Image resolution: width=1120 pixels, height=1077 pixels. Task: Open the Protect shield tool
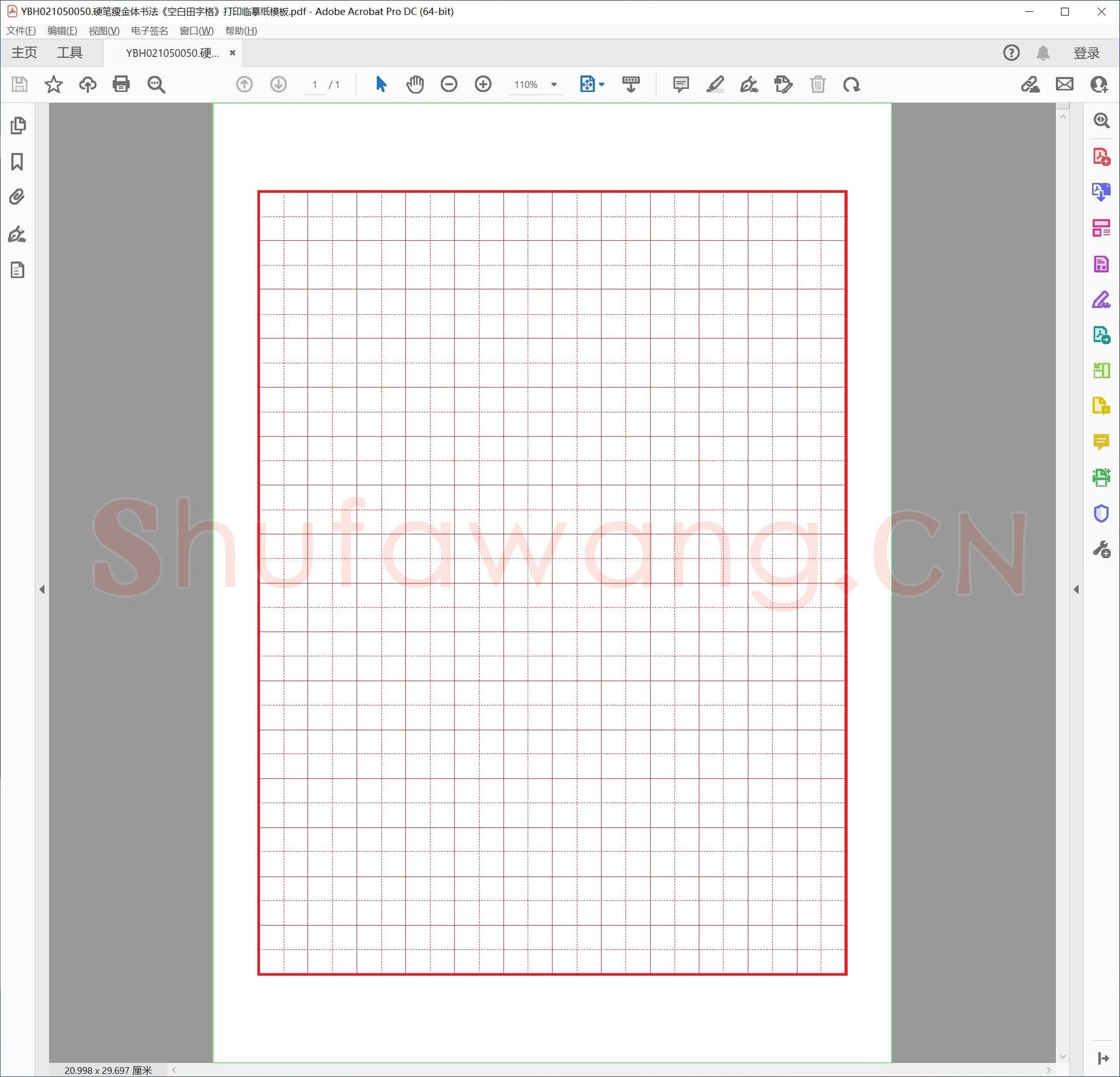tap(1101, 513)
